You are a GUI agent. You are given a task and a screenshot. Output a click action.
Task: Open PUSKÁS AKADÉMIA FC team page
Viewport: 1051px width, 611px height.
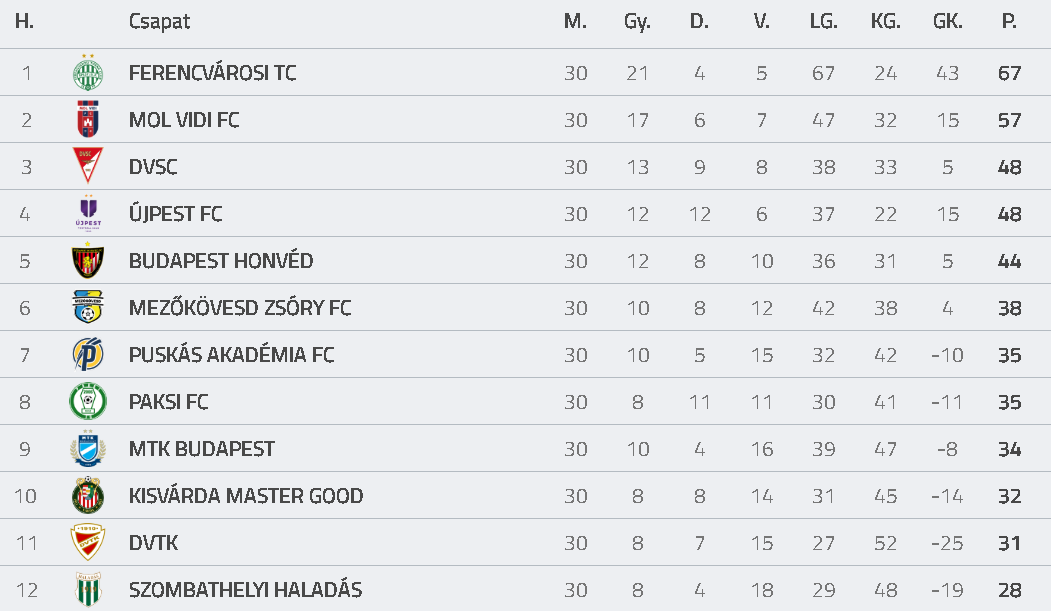click(x=231, y=354)
